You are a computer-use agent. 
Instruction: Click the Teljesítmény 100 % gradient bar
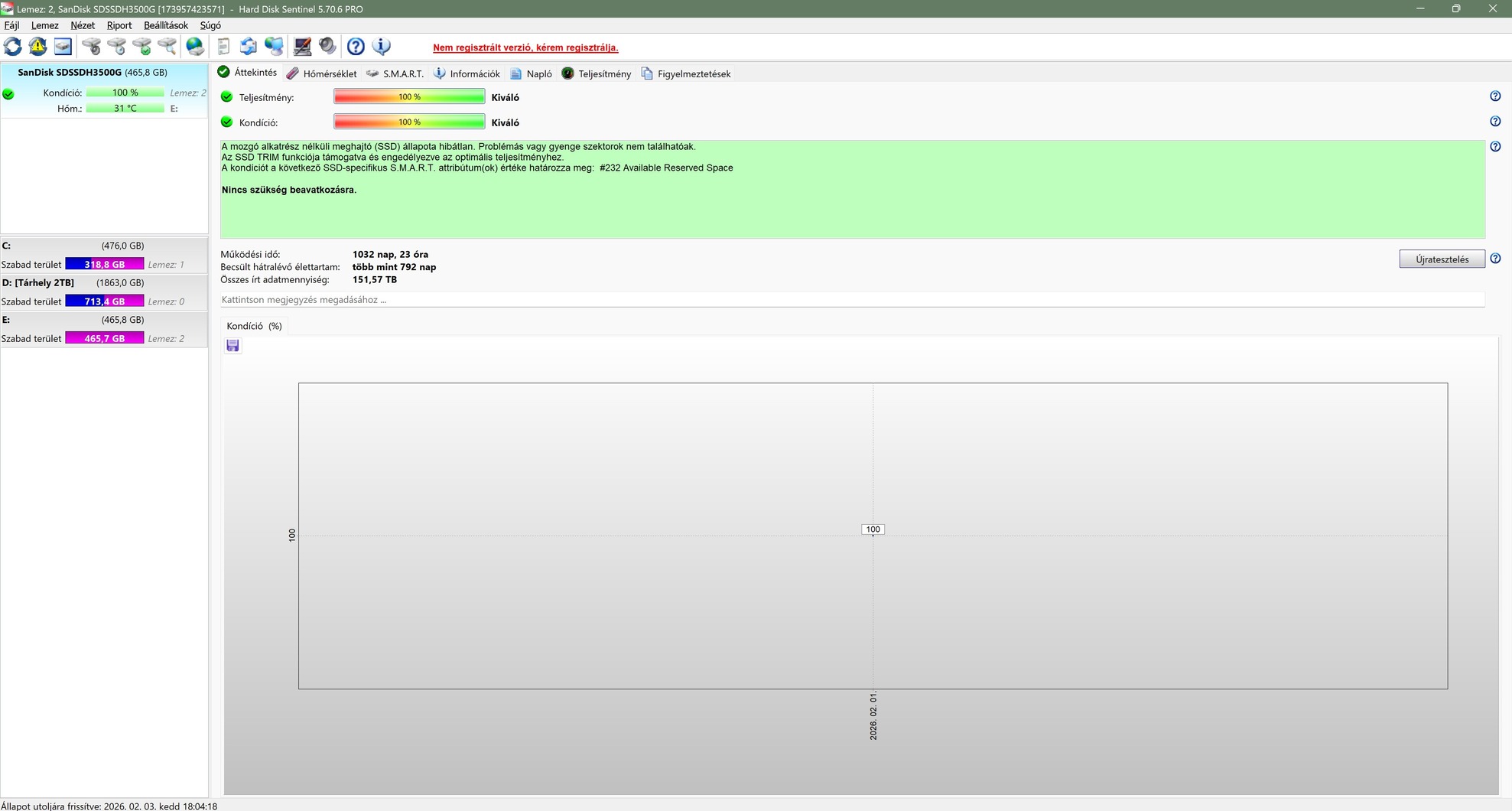(x=409, y=97)
